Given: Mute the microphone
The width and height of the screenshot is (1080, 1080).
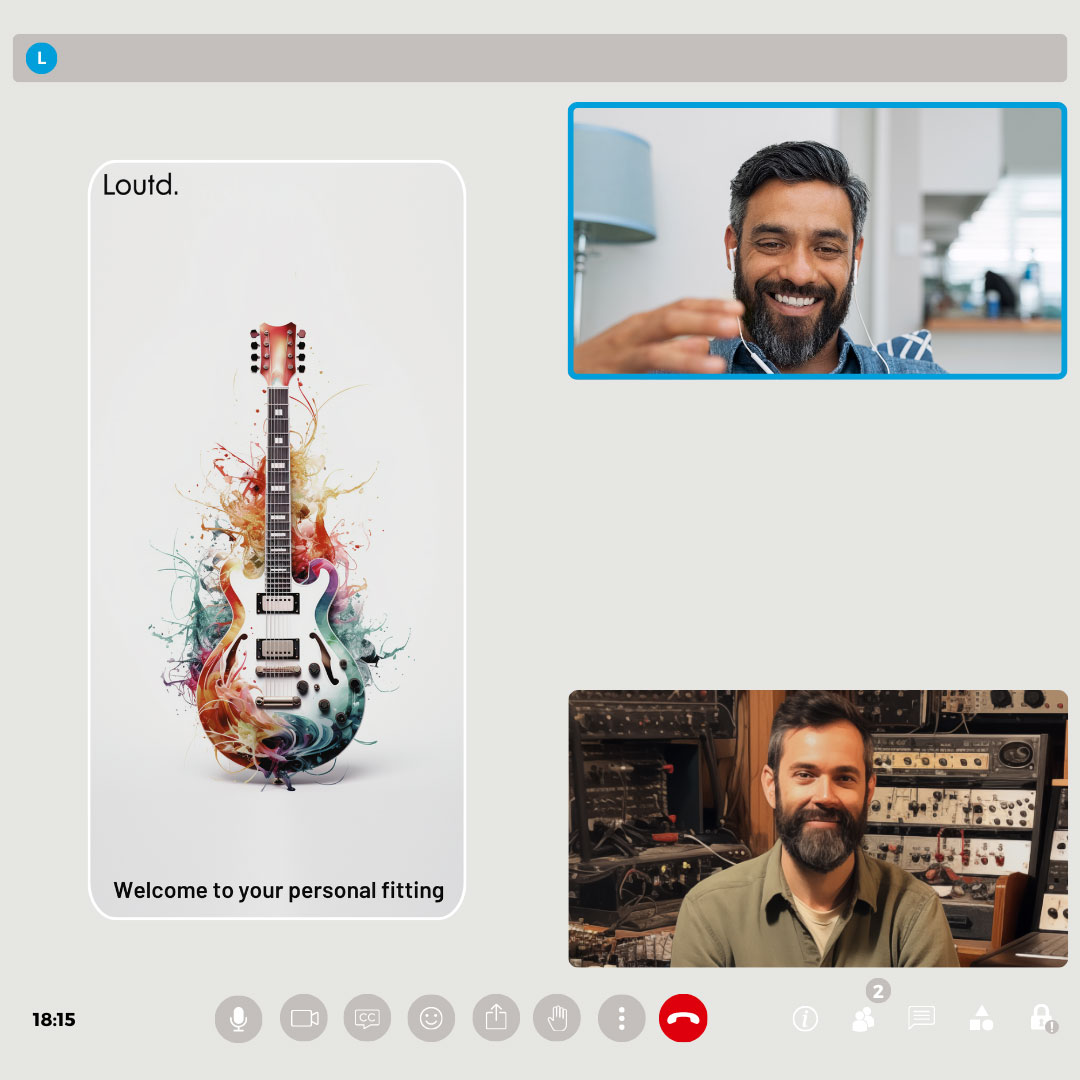Looking at the screenshot, I should [238, 1018].
